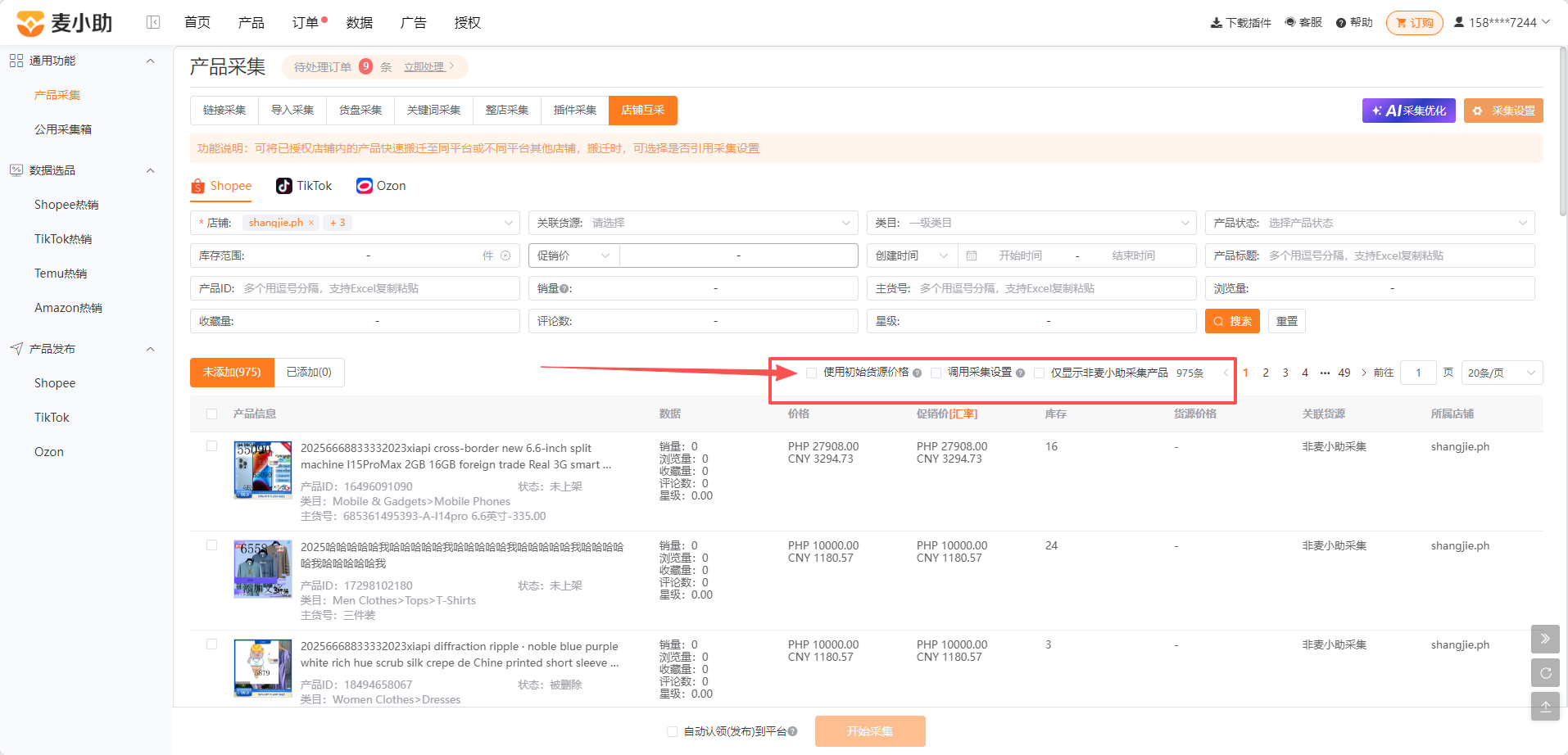Click the first product thumbnail image
This screenshot has height=755, width=1568.
coord(263,470)
